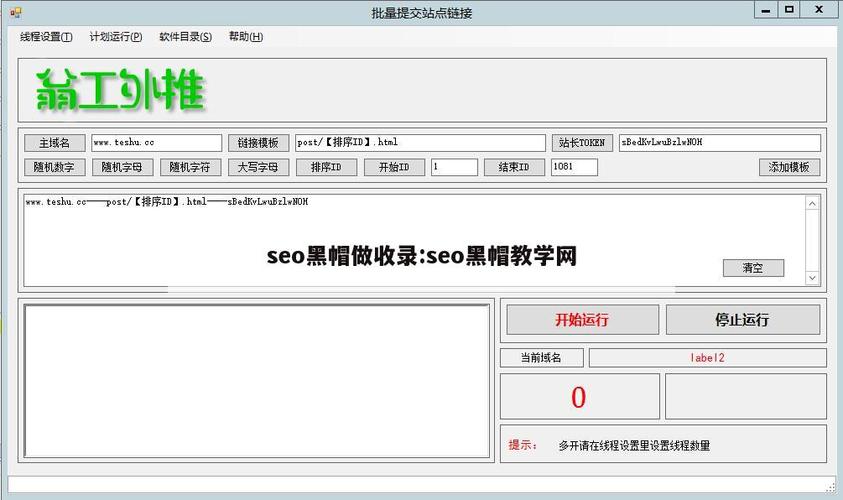Click template list scrollbar up arrow

pos(812,203)
